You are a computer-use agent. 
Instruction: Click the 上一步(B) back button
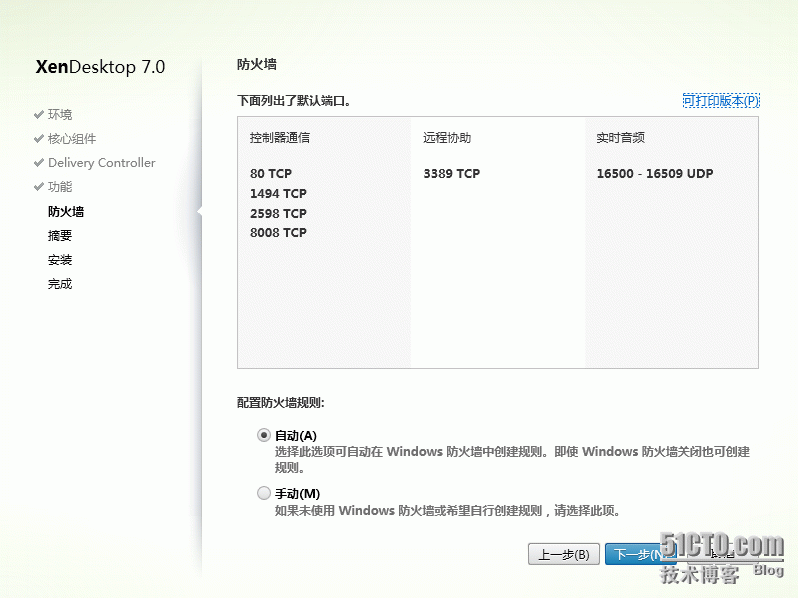(564, 554)
